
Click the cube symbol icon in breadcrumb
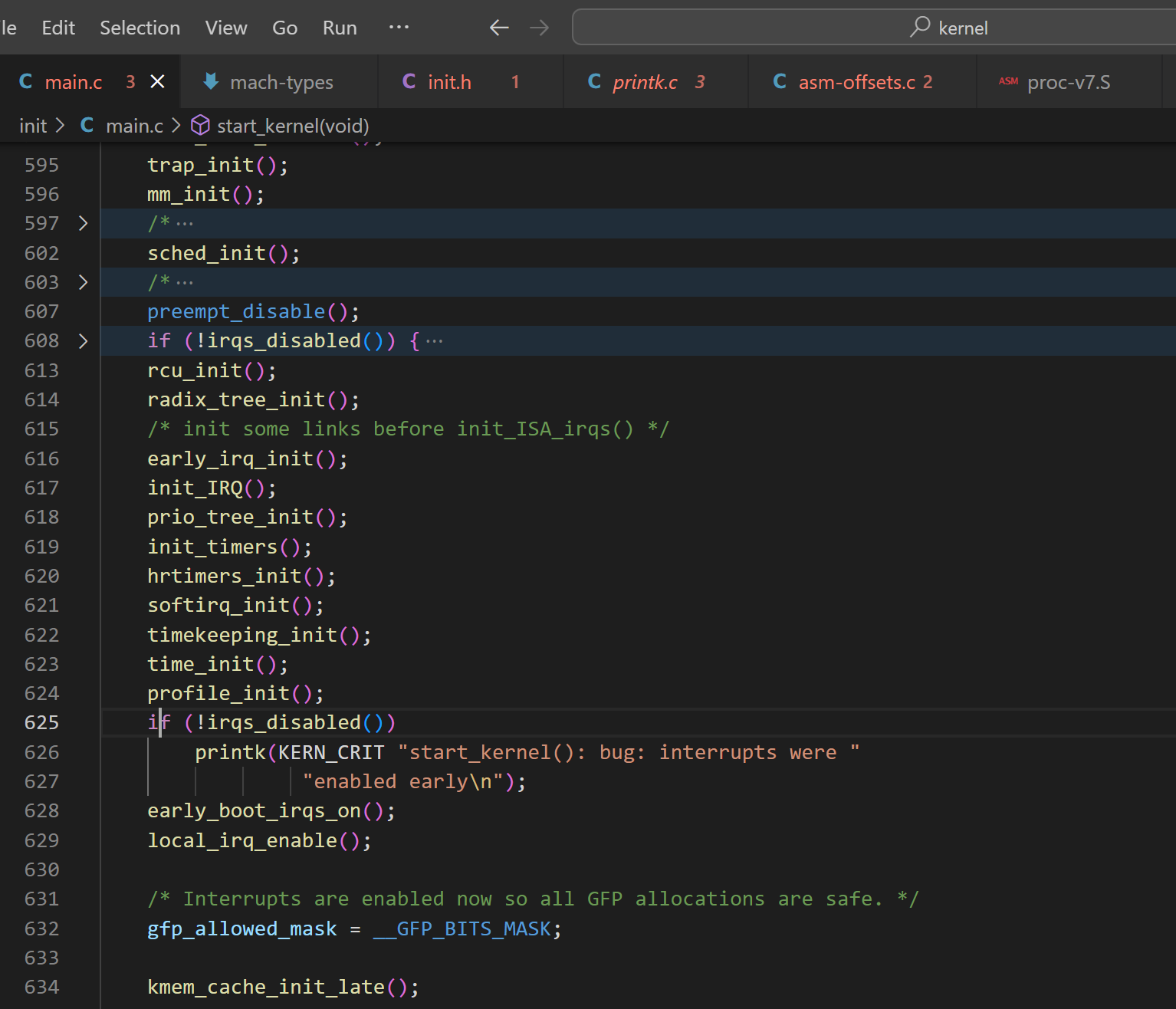pos(200,125)
